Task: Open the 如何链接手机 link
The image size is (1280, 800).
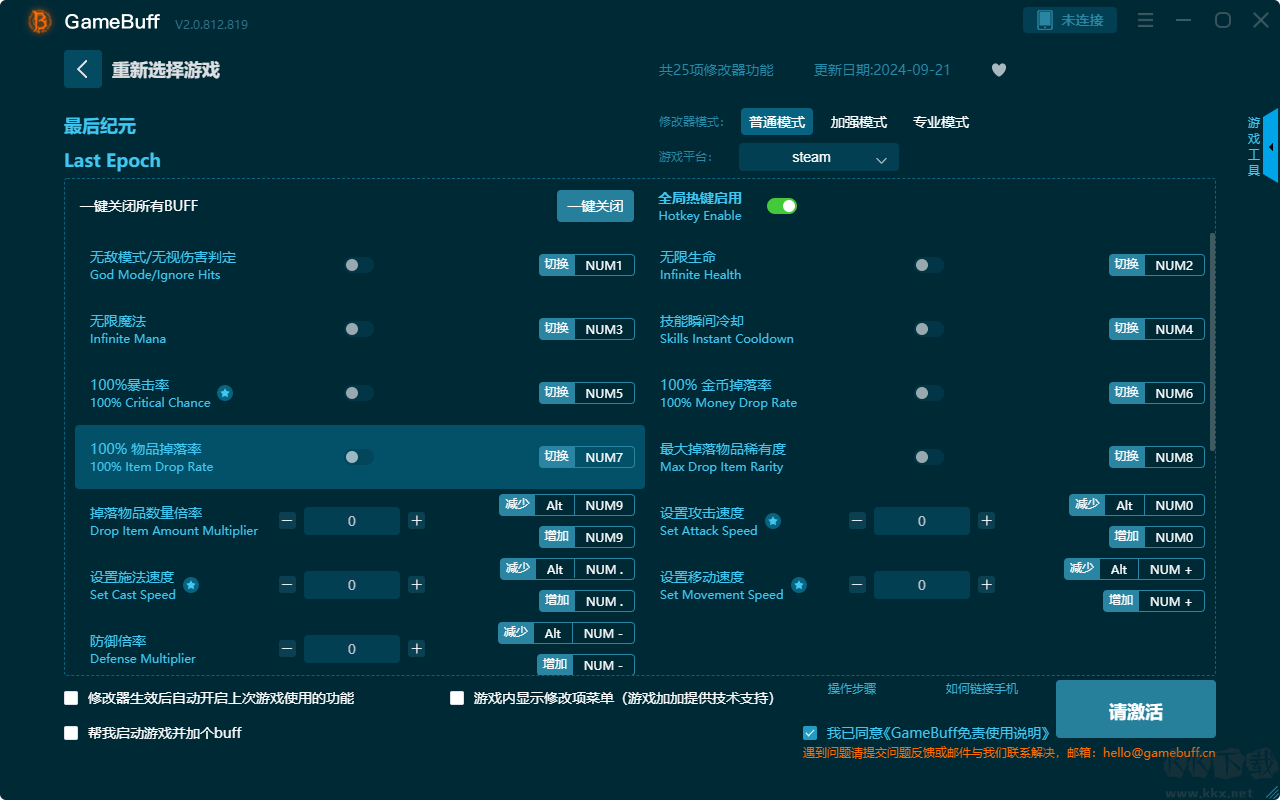Action: pyautogui.click(x=982, y=689)
